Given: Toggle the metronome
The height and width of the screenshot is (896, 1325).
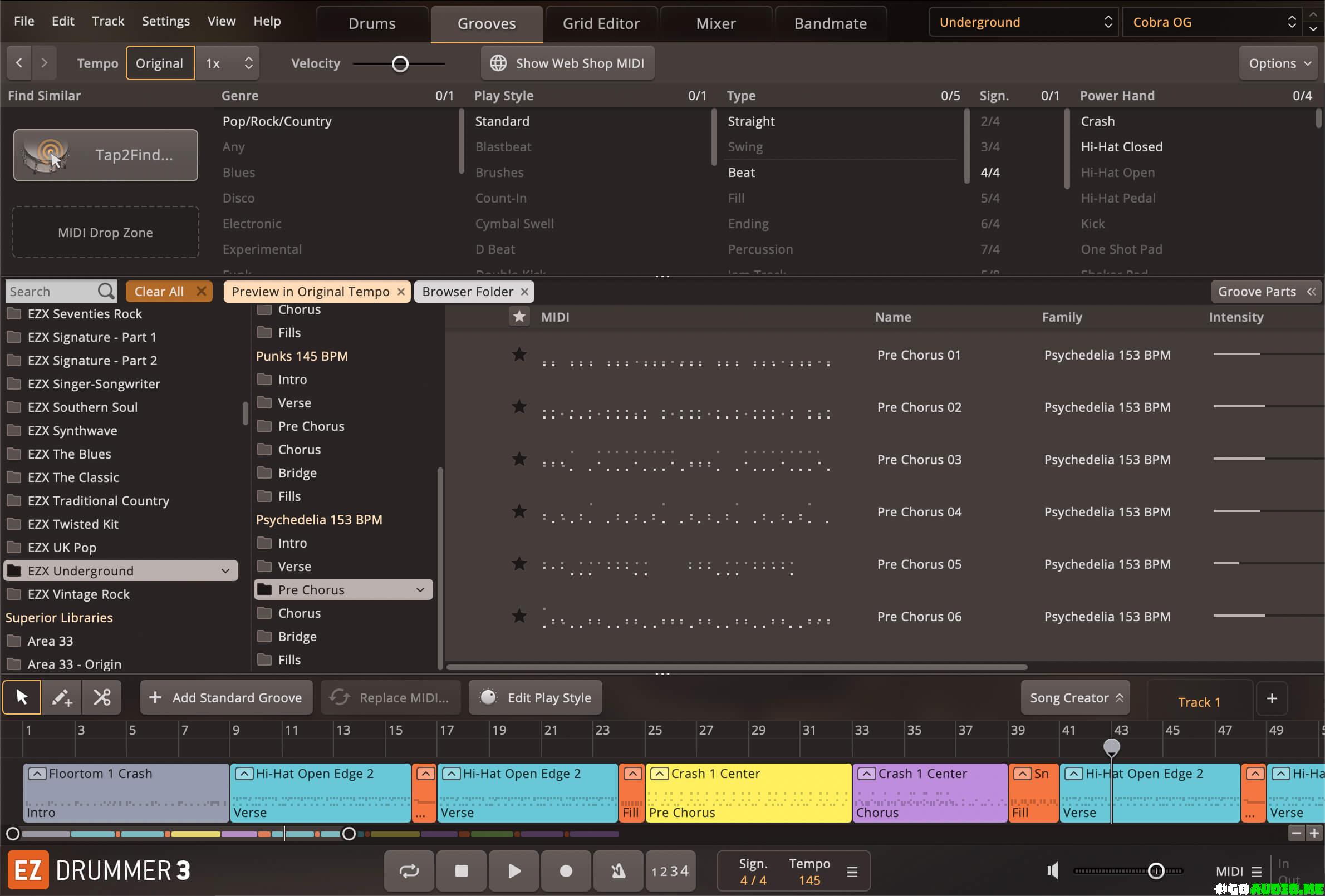Looking at the screenshot, I should click(x=619, y=871).
